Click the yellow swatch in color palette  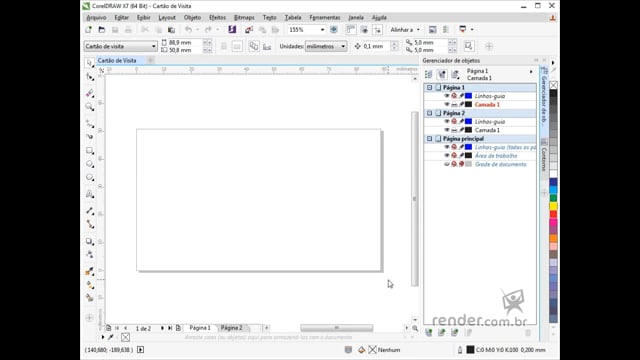point(553,206)
